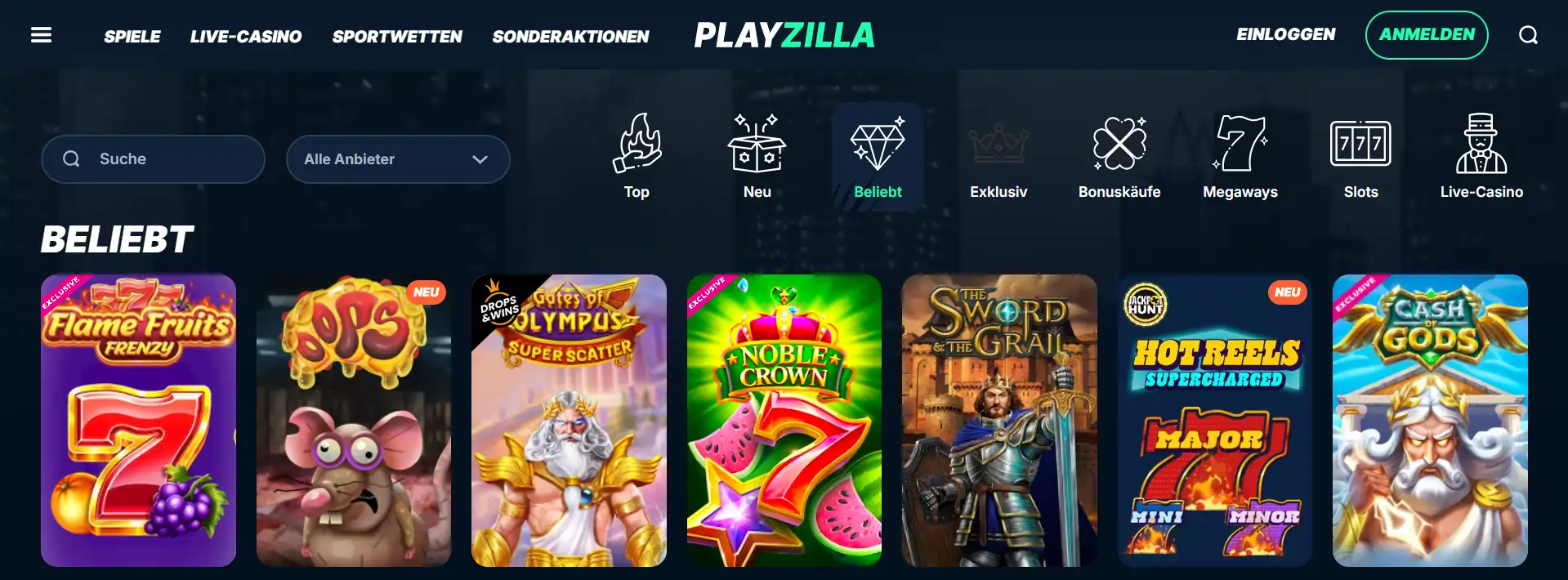Open the Live-Casino dealer category
This screenshot has height=580, width=1568.
(x=1481, y=157)
